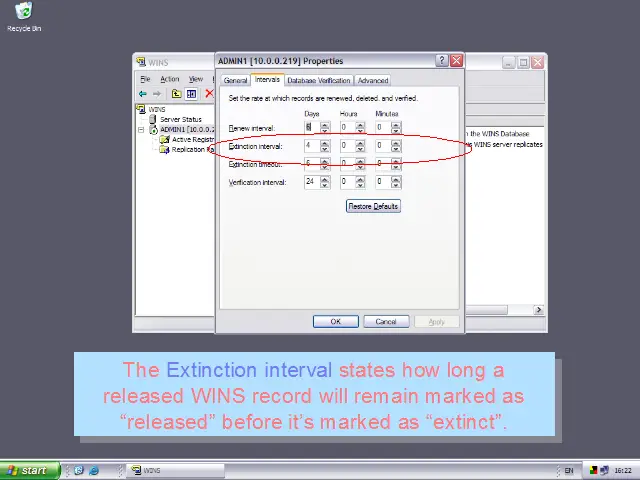Click the EN language indicator in tray
The width and height of the screenshot is (640, 480).
[569, 471]
